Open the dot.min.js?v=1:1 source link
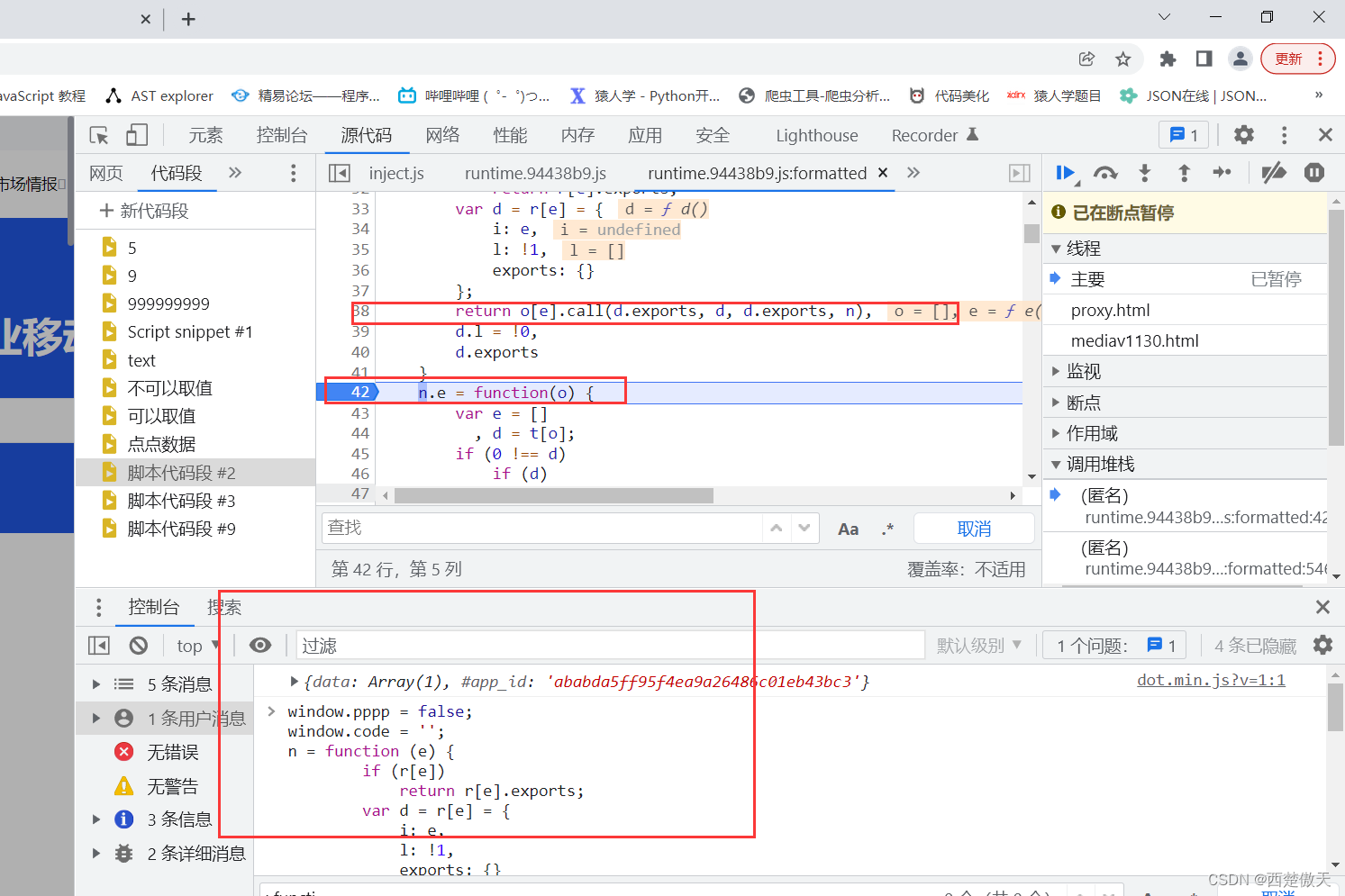 [x=1211, y=680]
